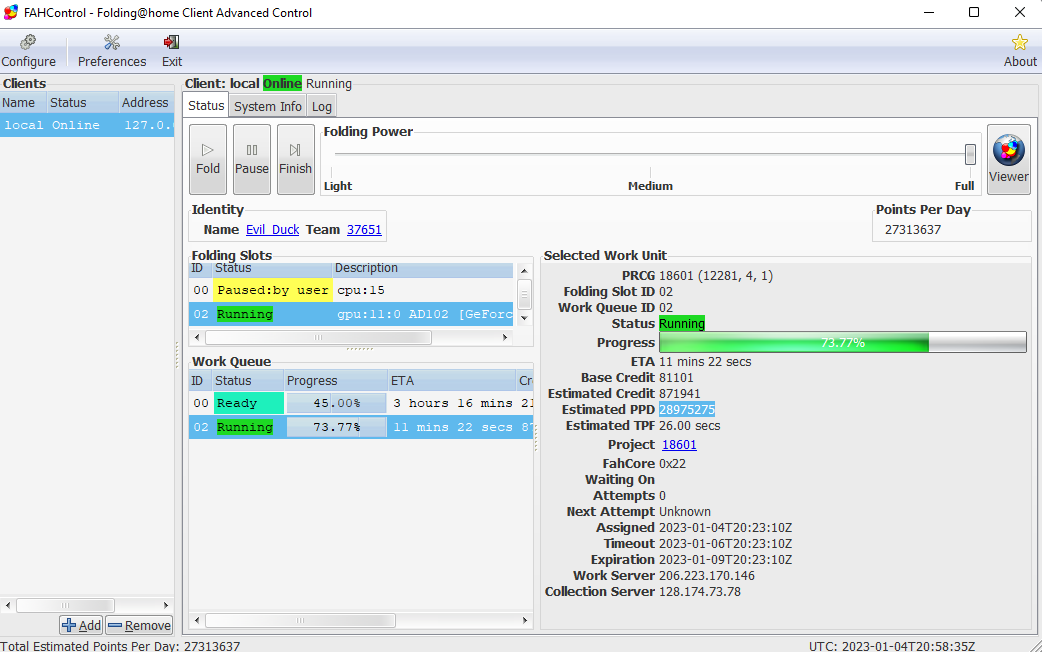Click the Remove client button
The height and width of the screenshot is (652, 1042).
tap(139, 625)
